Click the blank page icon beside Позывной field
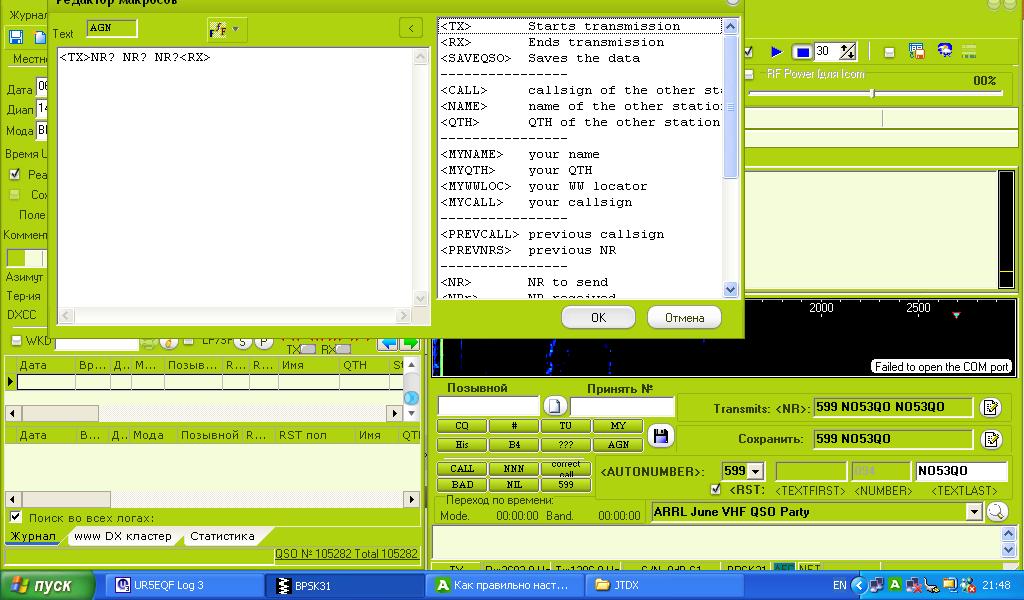Image resolution: width=1024 pixels, height=600 pixels. pos(556,406)
